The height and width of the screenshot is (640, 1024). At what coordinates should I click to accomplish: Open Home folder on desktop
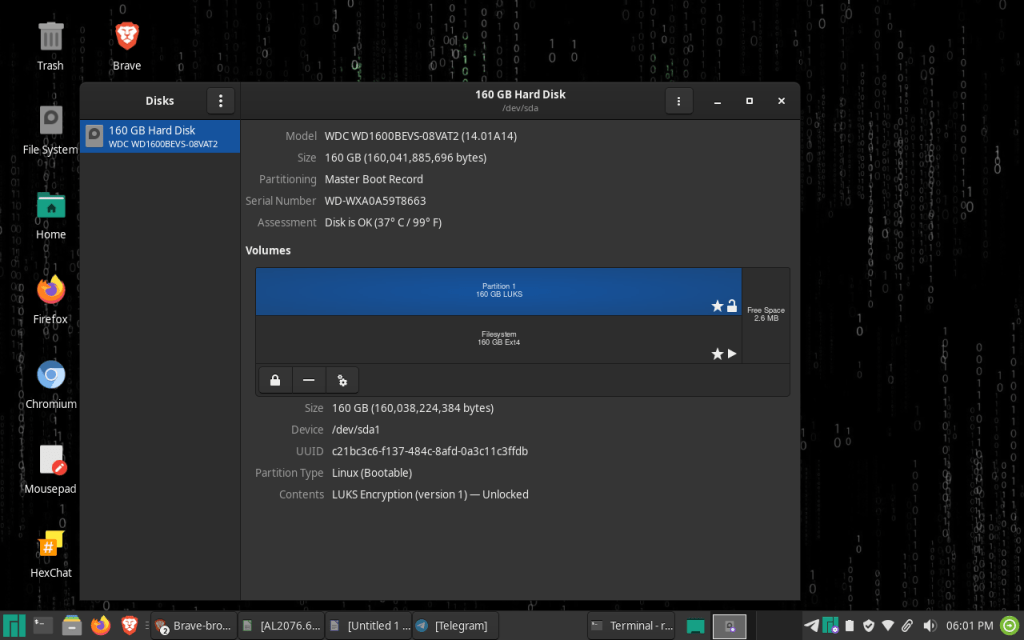pos(50,216)
